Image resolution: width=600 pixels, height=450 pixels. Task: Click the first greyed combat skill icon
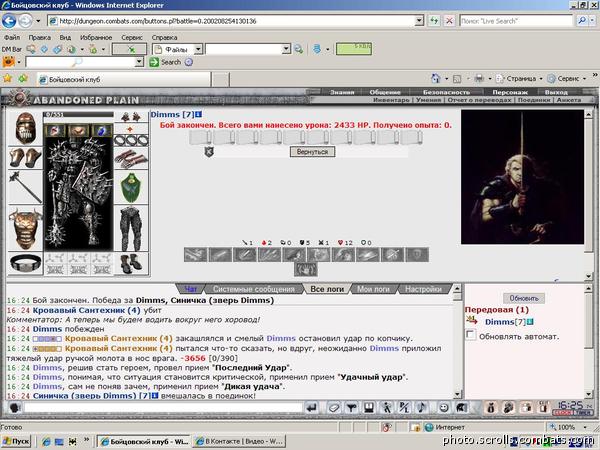(x=196, y=255)
